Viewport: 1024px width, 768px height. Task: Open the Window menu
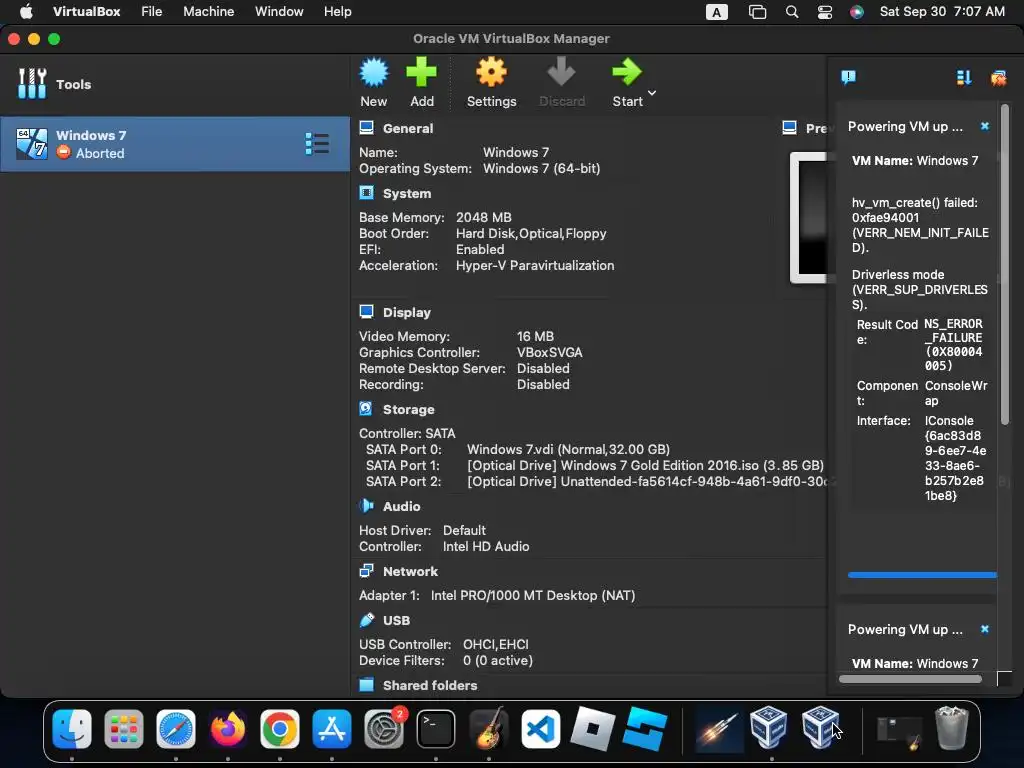coord(279,11)
